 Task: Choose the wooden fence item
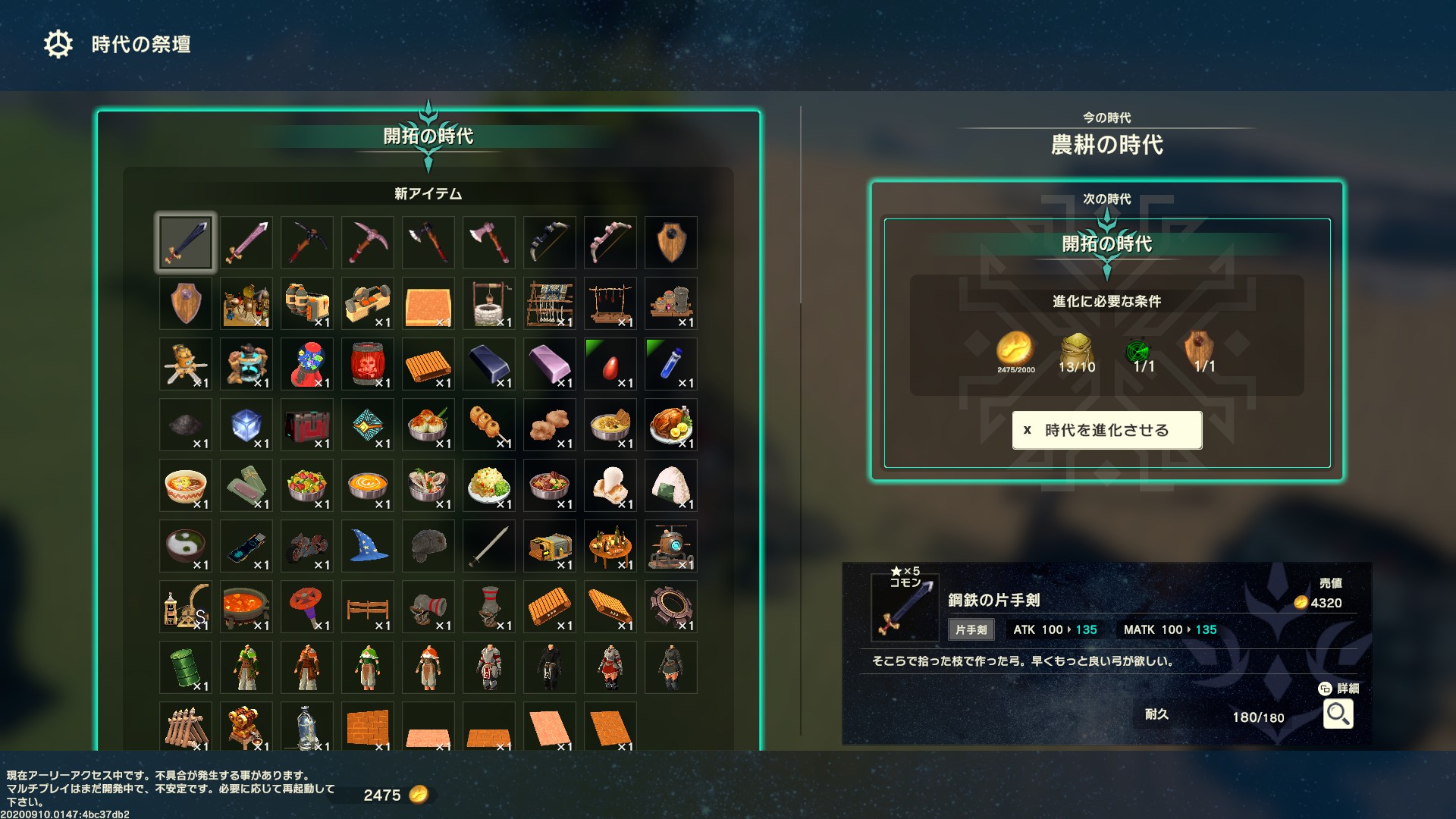(368, 607)
